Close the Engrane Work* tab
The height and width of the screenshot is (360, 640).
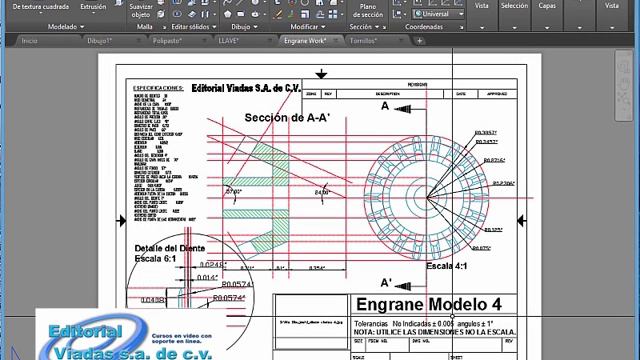336,41
